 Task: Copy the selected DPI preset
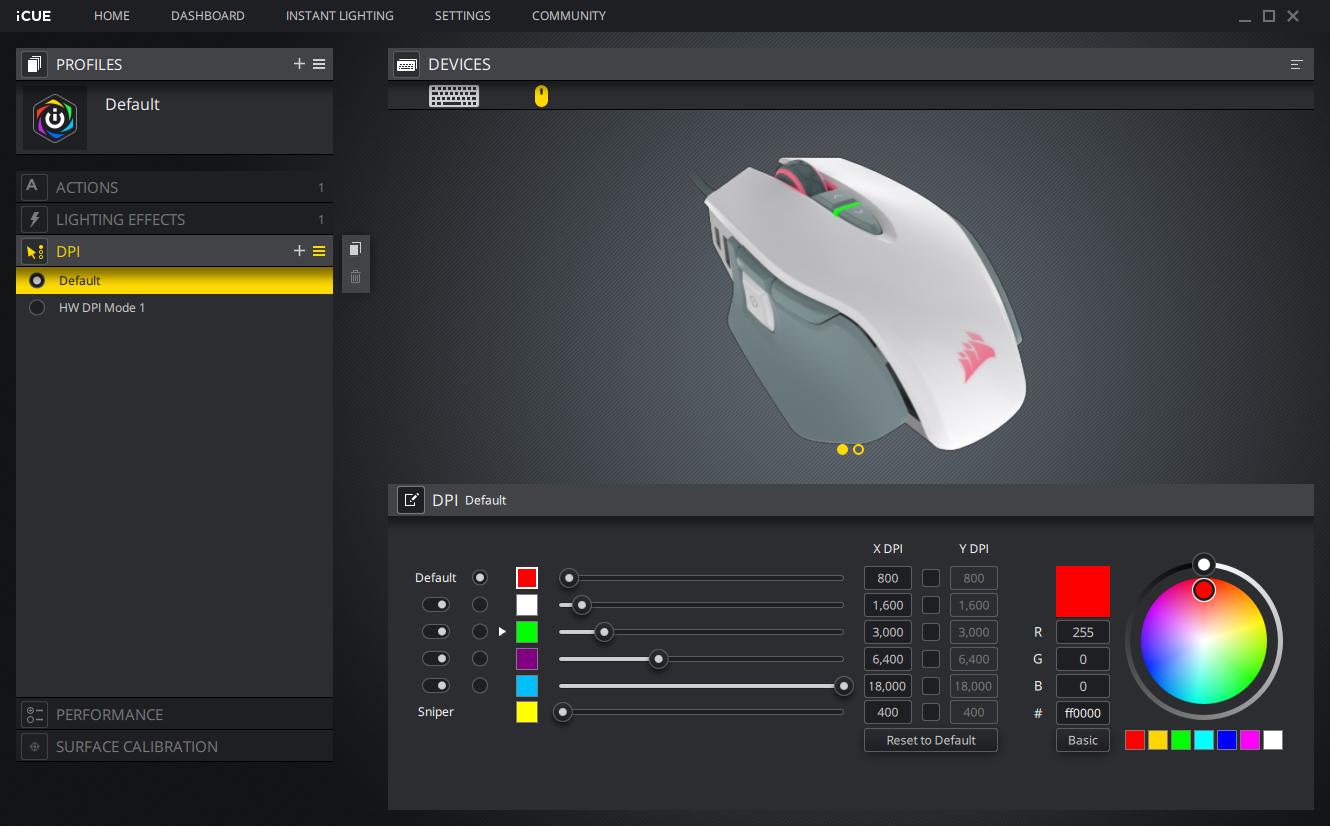[355, 249]
